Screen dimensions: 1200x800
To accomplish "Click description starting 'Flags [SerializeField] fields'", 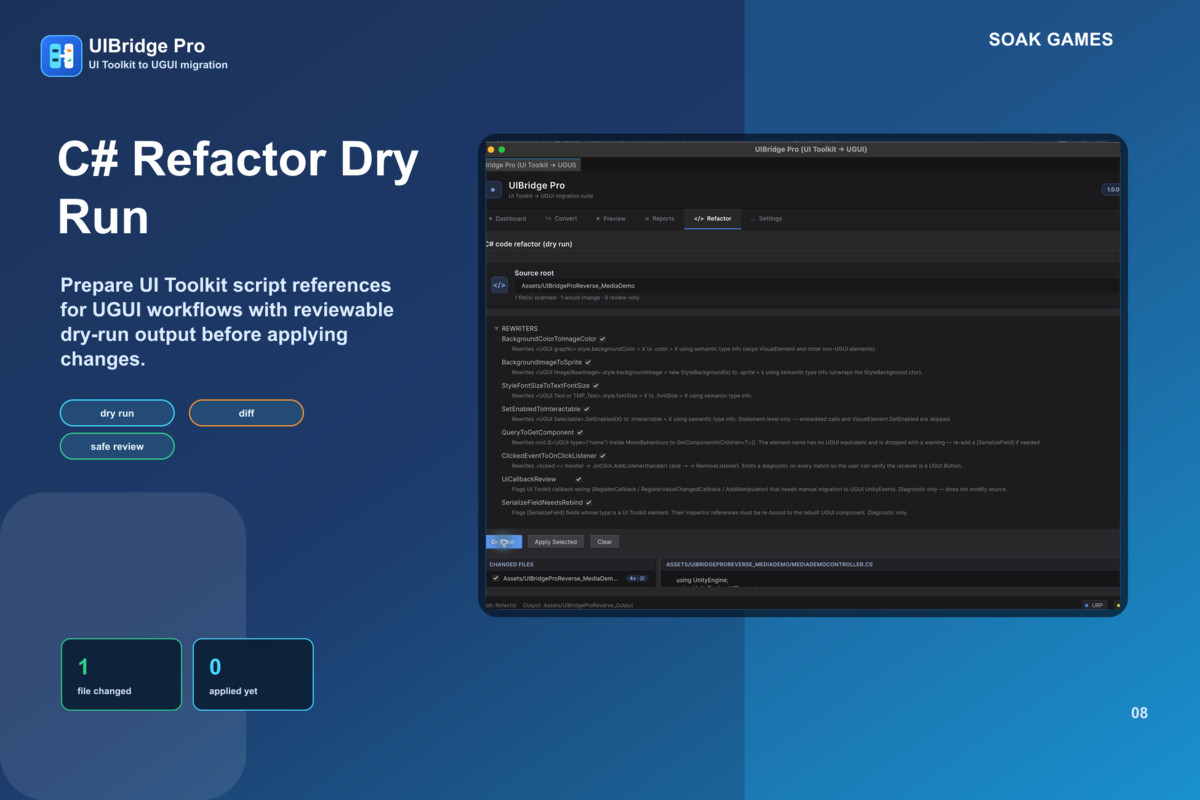I will point(709,512).
